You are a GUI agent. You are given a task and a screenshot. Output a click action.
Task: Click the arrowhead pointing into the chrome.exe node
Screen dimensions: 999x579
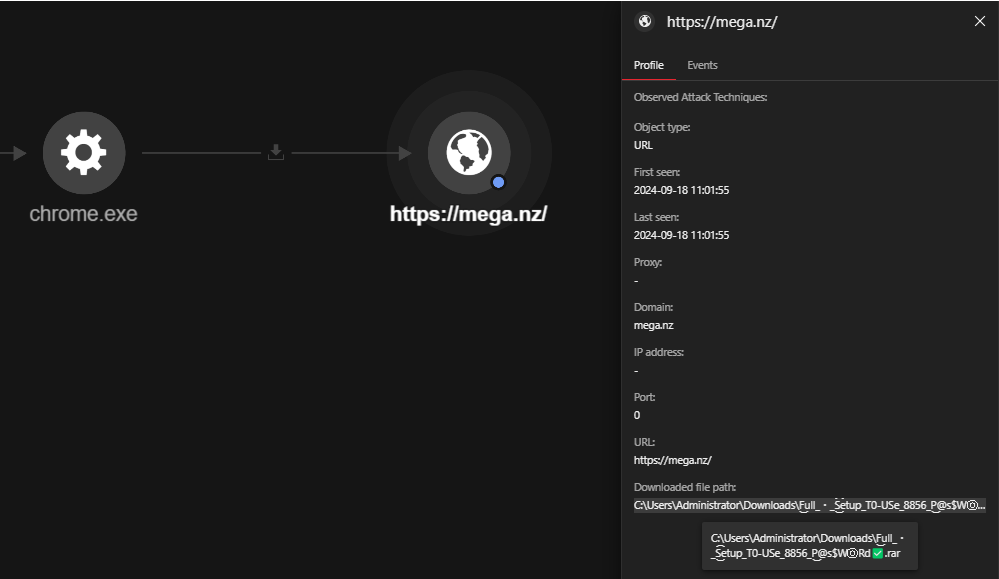[19, 153]
